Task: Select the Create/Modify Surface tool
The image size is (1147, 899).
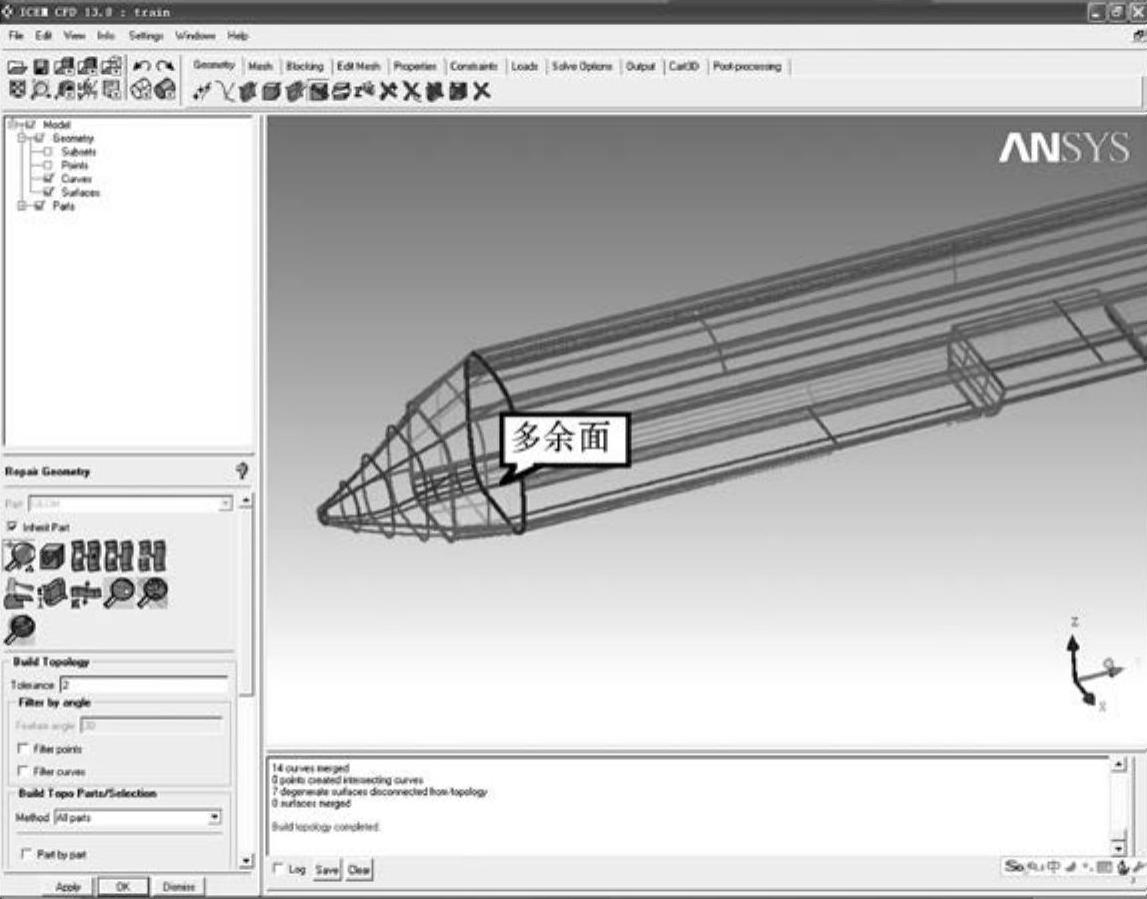Action: (248, 91)
